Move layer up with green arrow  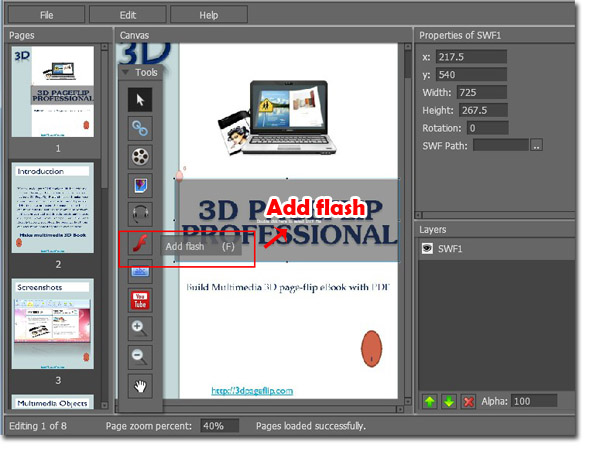click(430, 401)
